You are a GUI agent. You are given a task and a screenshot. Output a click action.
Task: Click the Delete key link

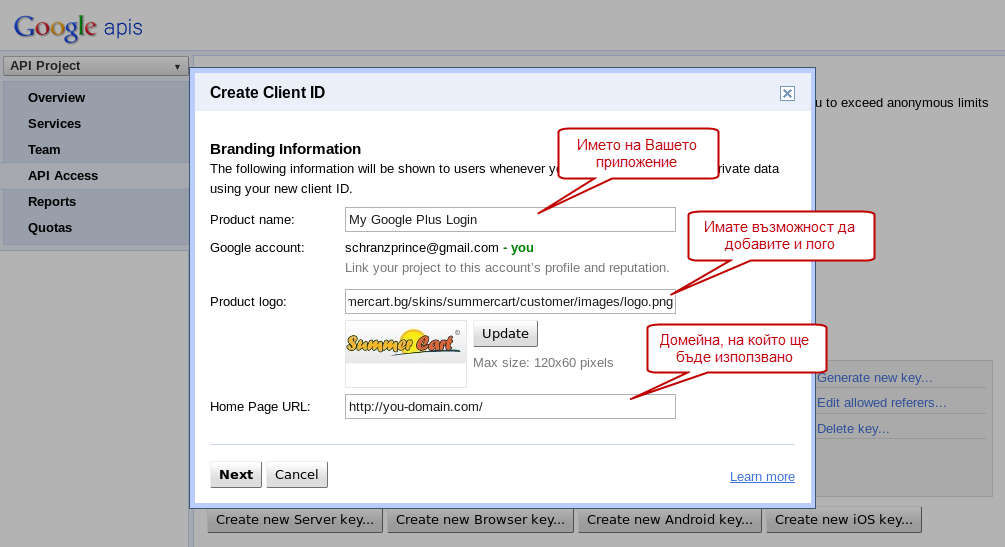[853, 429]
